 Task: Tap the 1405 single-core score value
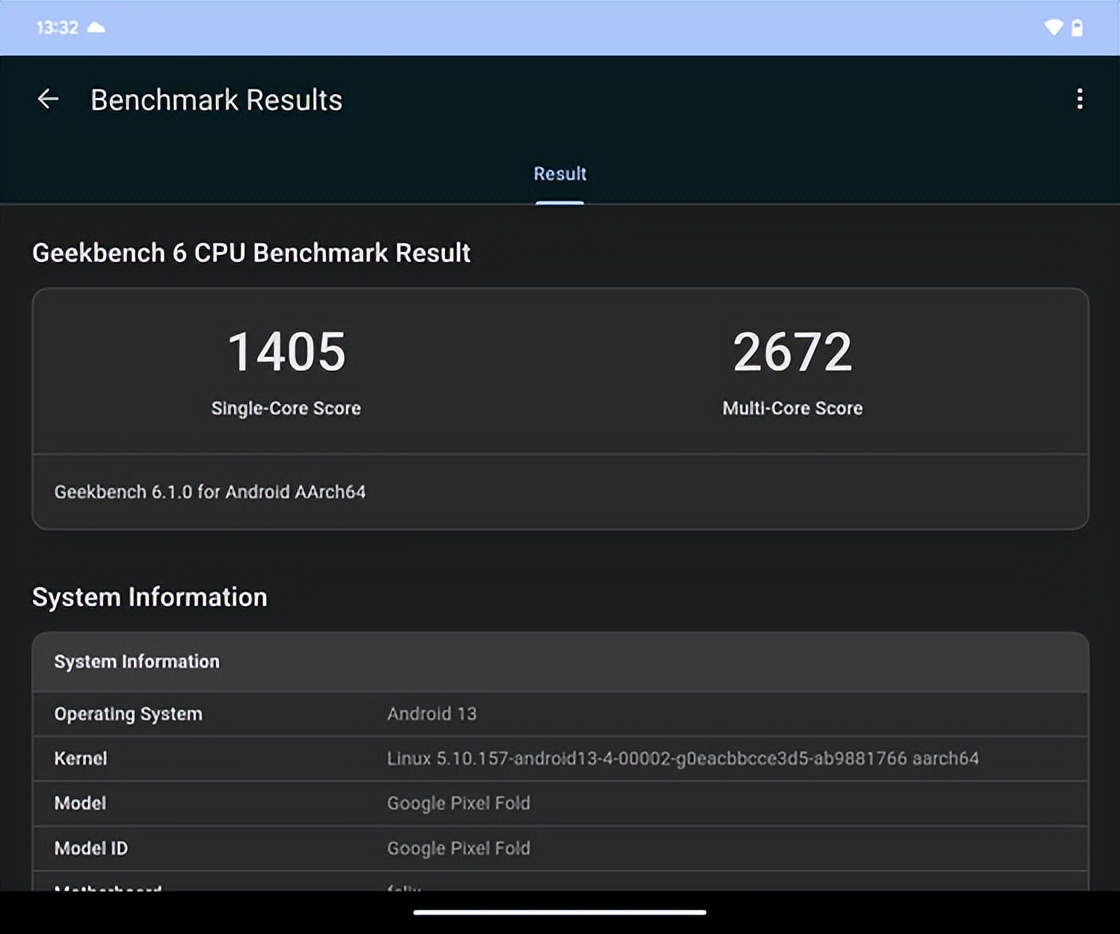(x=286, y=352)
